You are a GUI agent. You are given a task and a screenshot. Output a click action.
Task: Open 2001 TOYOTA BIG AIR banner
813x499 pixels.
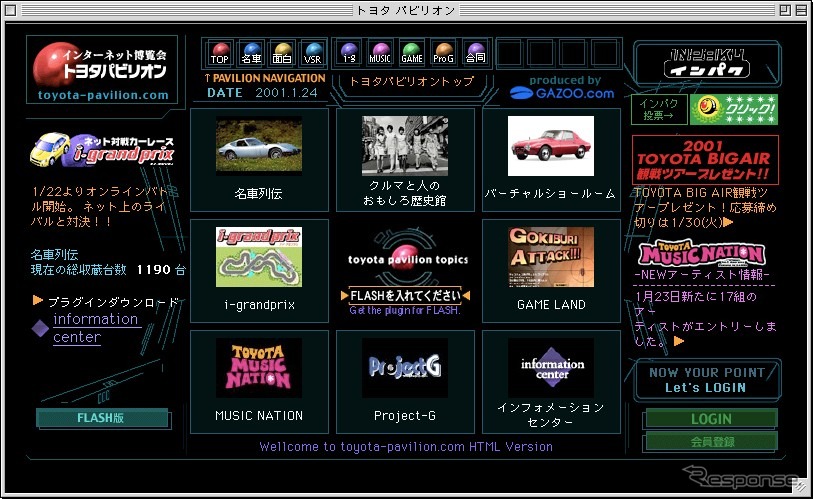(x=705, y=160)
